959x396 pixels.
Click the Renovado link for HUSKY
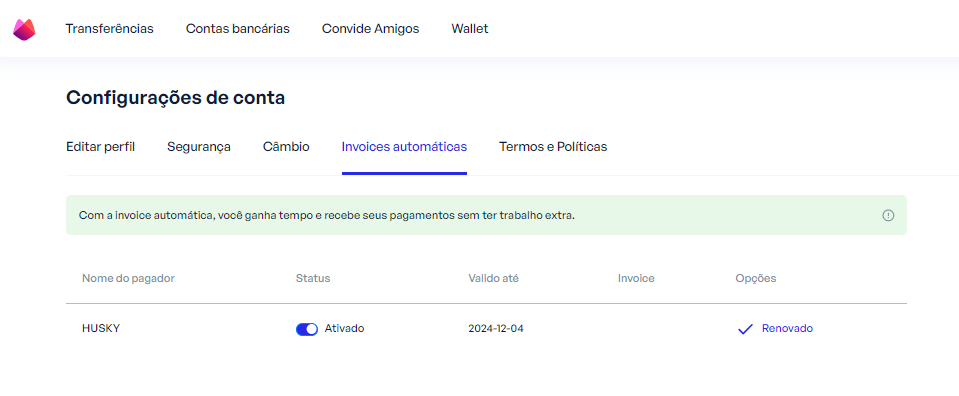click(787, 329)
